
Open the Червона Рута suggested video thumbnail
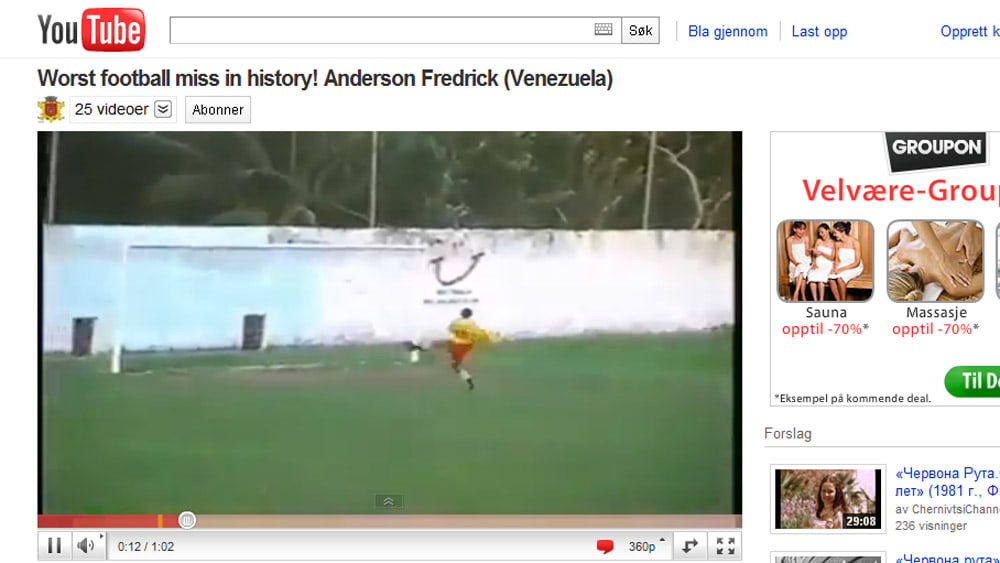[828, 499]
